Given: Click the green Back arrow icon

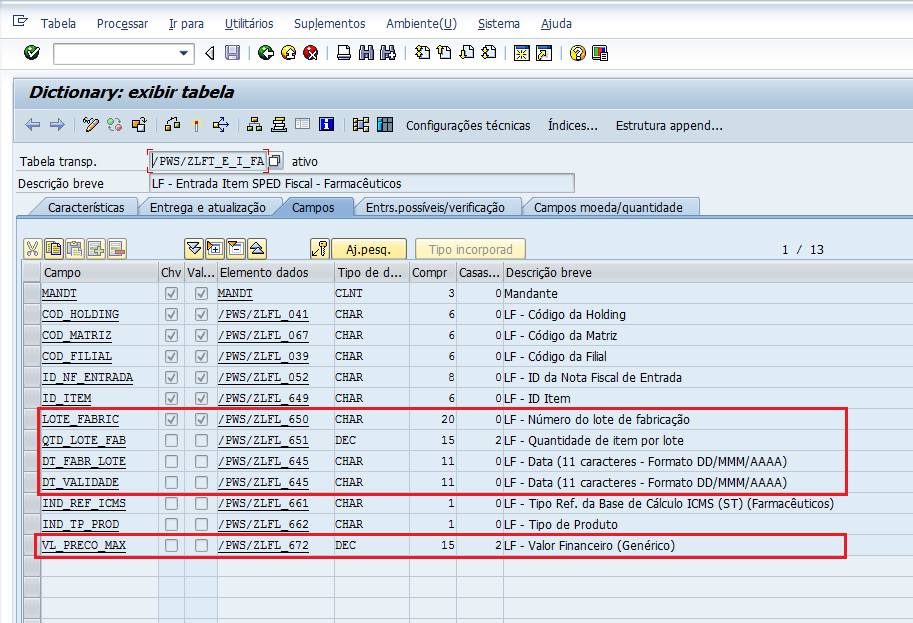Looking at the screenshot, I should [x=265, y=53].
